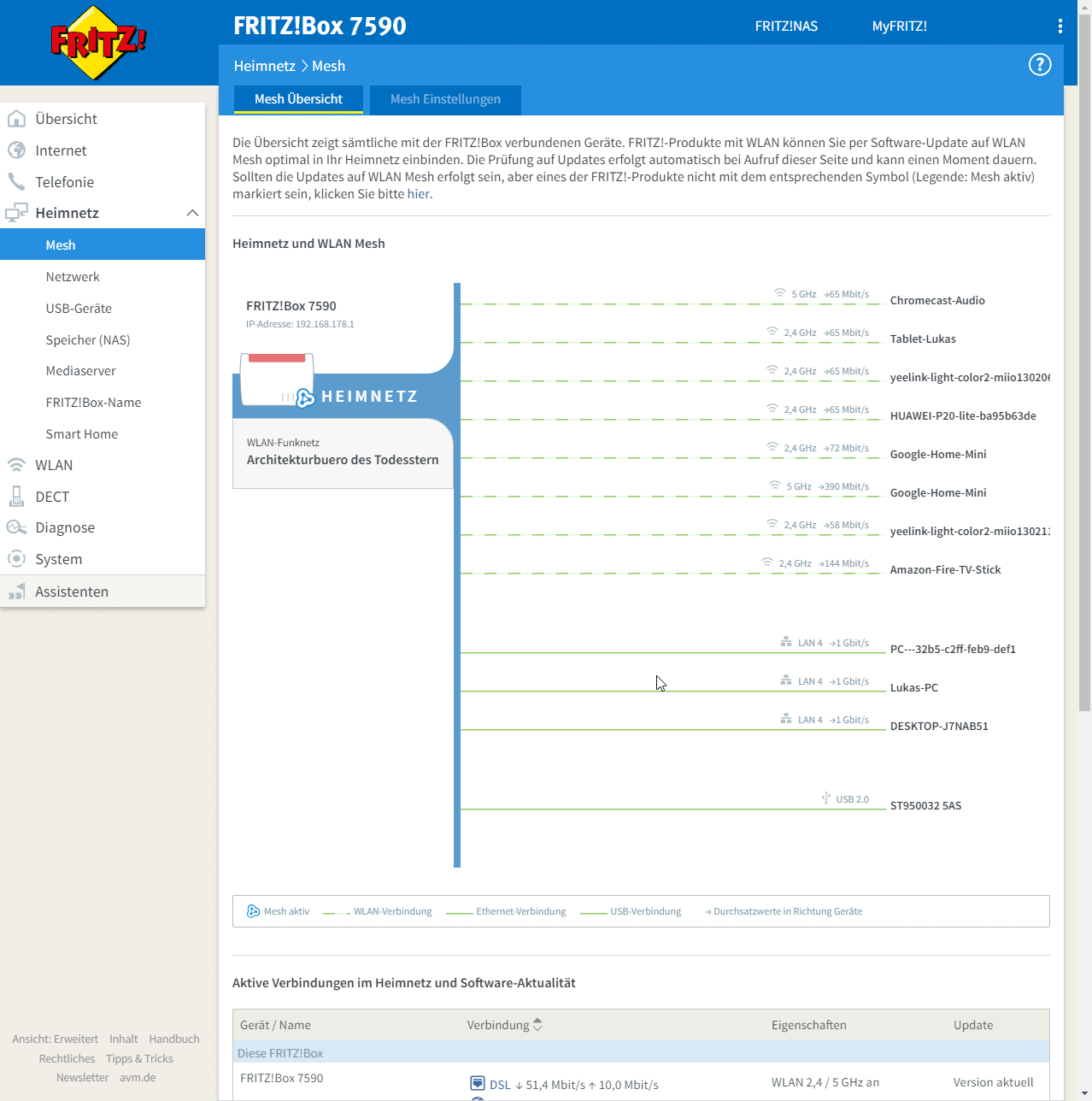Open the Chromecast-Audio device entry
This screenshot has height=1101, width=1092.
[937, 301]
